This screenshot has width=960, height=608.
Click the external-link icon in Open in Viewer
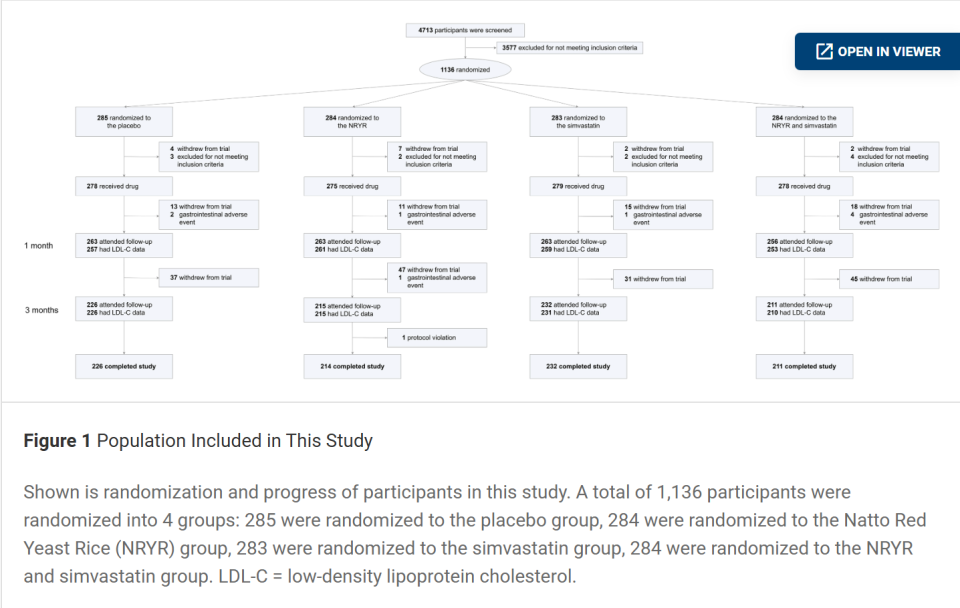[824, 51]
